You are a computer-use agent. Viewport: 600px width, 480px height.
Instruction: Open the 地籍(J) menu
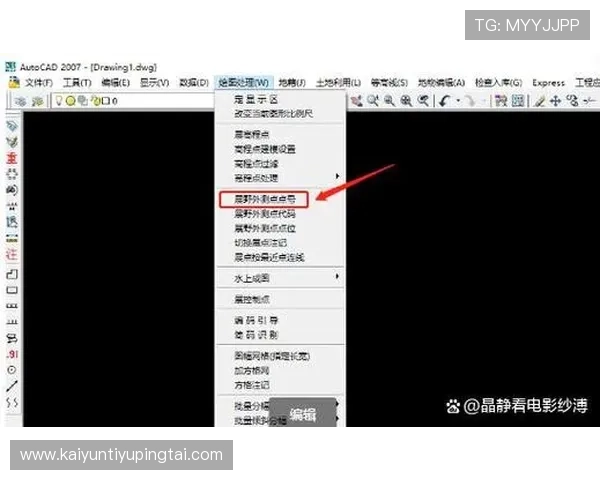[292, 83]
